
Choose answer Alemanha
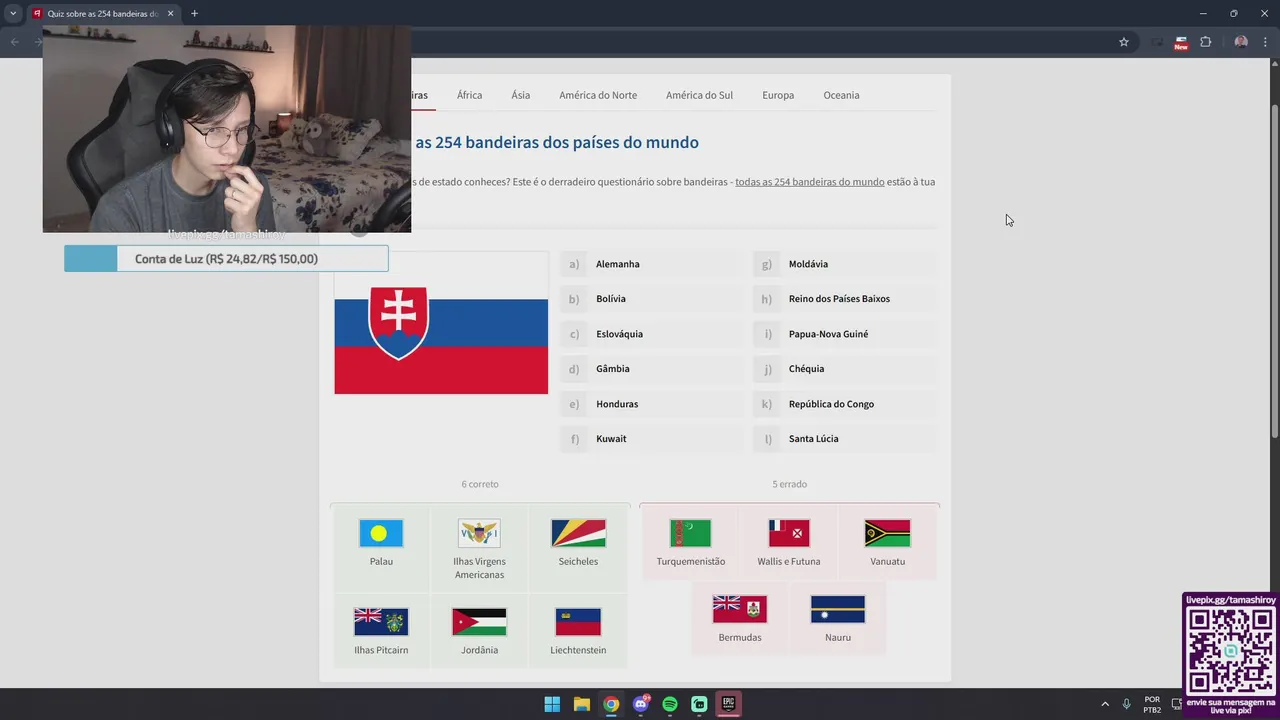tap(652, 264)
